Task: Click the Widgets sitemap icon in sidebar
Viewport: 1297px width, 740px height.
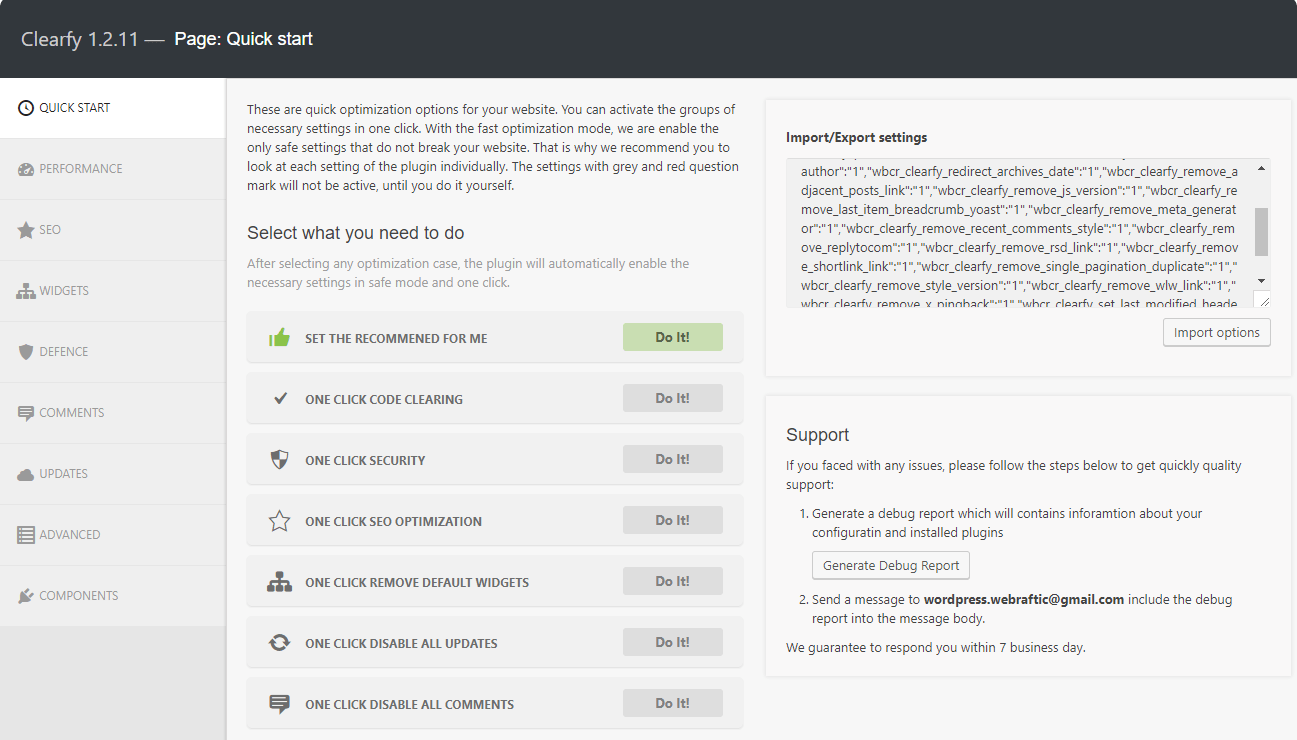Action: coord(26,291)
